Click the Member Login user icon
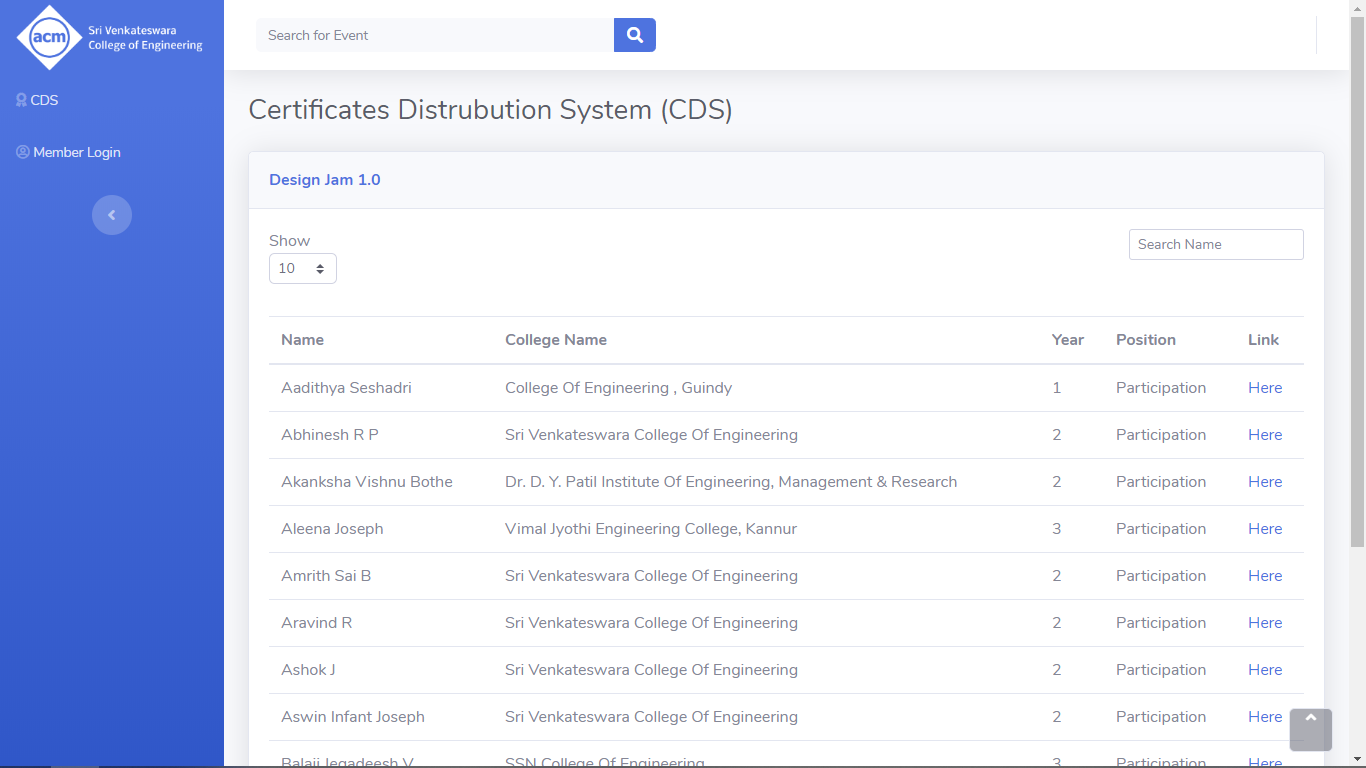This screenshot has width=1366, height=768. pos(23,152)
